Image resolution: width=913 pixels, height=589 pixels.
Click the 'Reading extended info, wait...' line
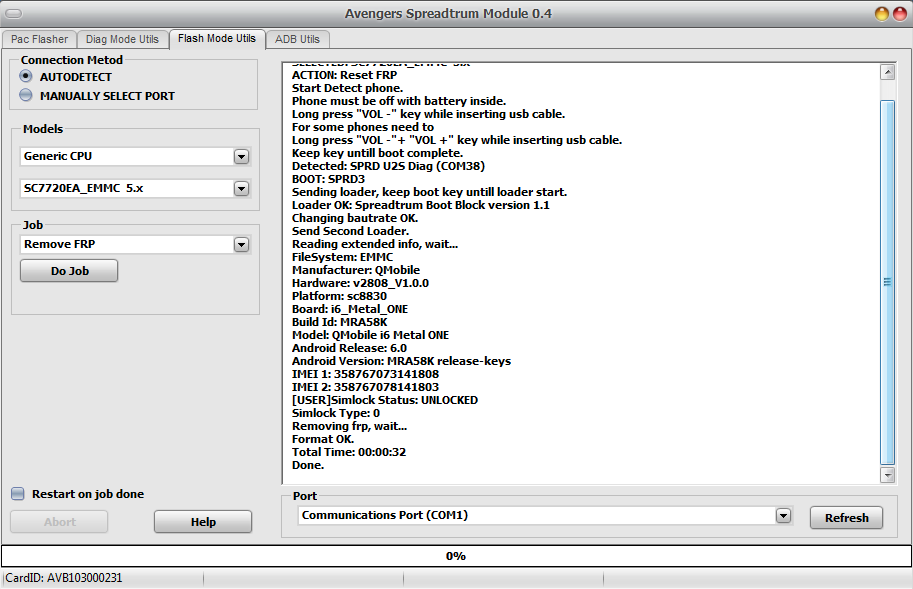point(375,244)
